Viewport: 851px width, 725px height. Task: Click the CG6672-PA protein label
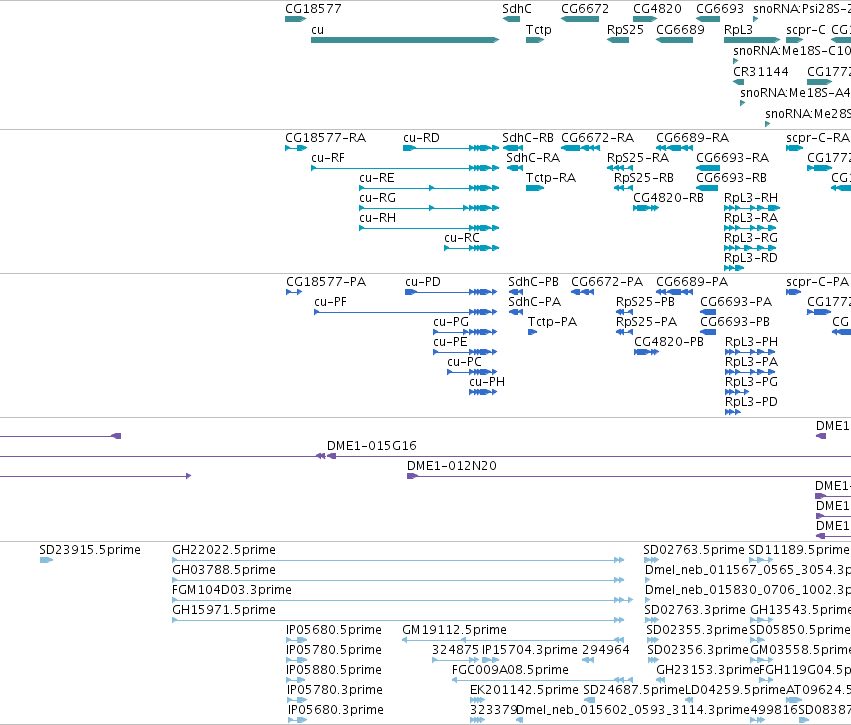tap(606, 282)
